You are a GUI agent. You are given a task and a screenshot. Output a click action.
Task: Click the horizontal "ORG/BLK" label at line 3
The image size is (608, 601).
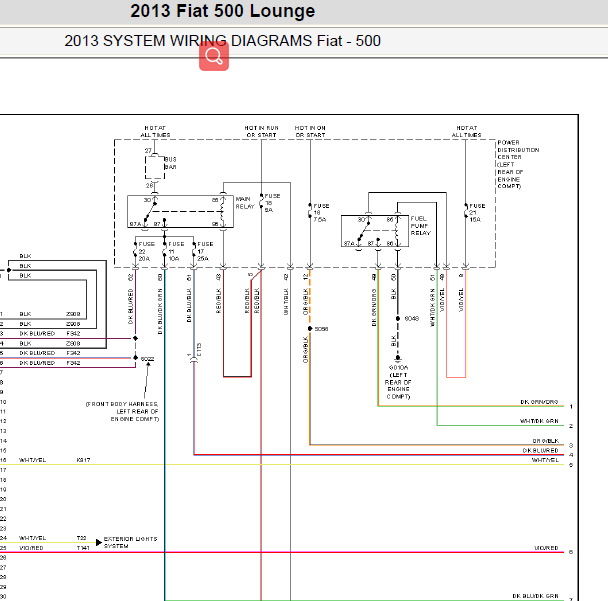coord(546,441)
